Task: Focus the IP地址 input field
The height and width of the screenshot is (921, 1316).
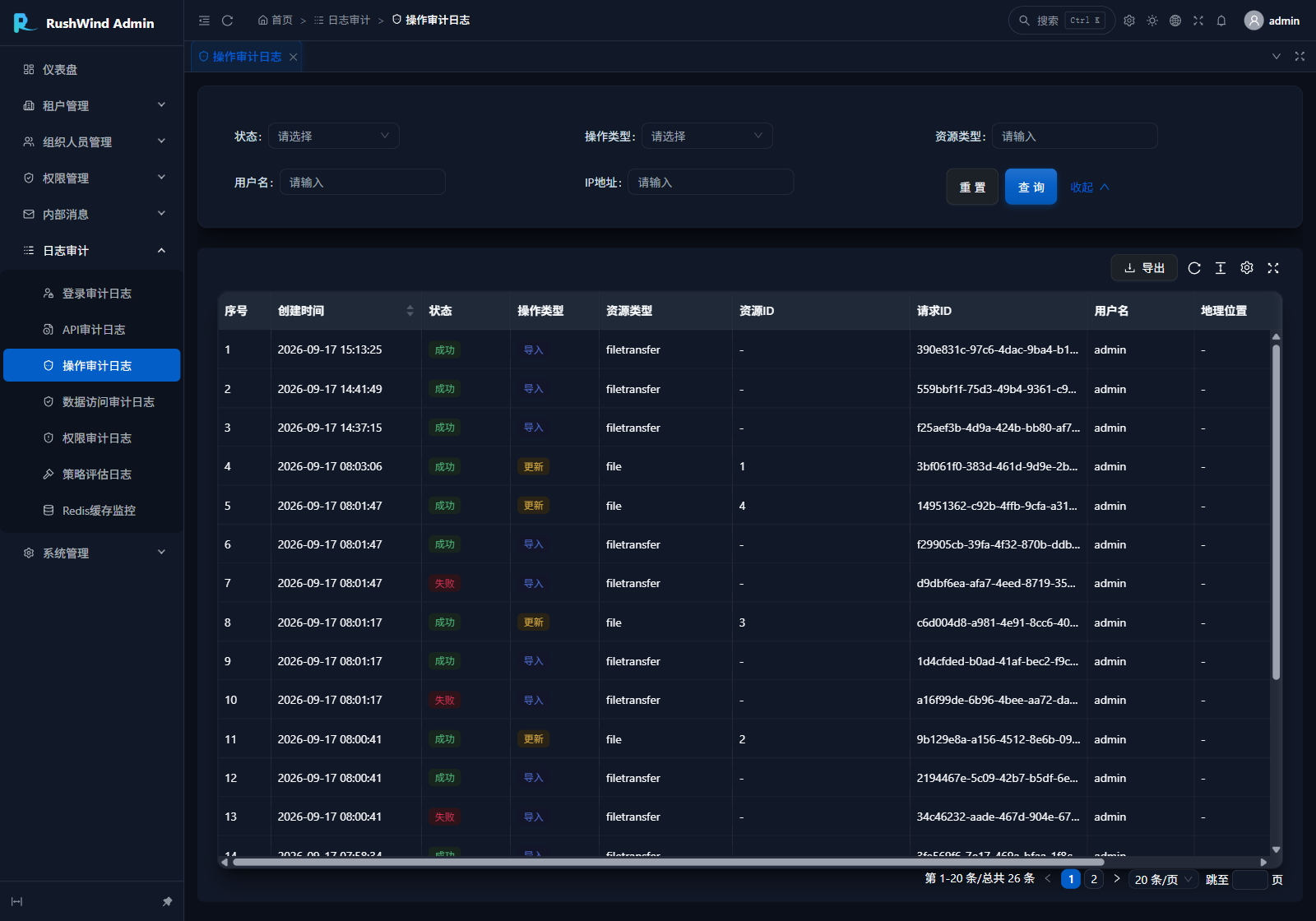Action: (x=711, y=182)
